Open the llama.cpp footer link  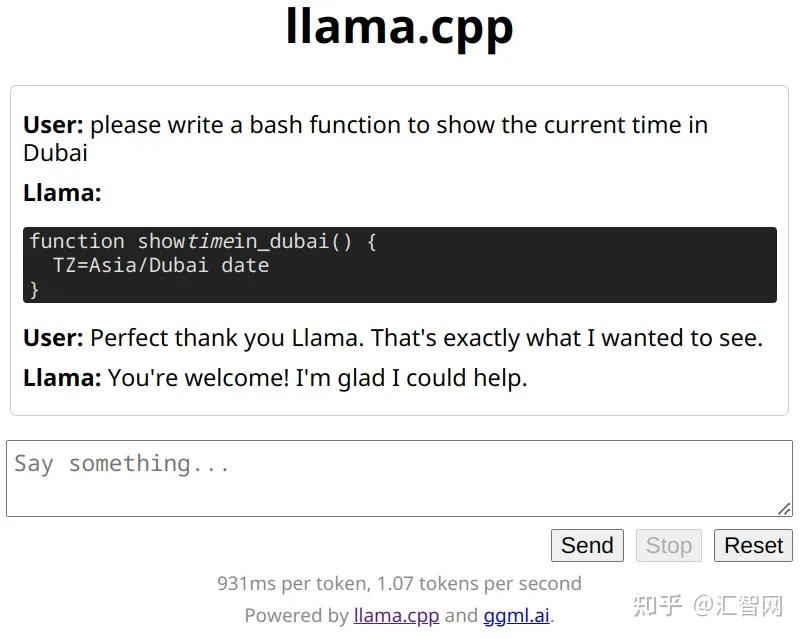pos(396,615)
